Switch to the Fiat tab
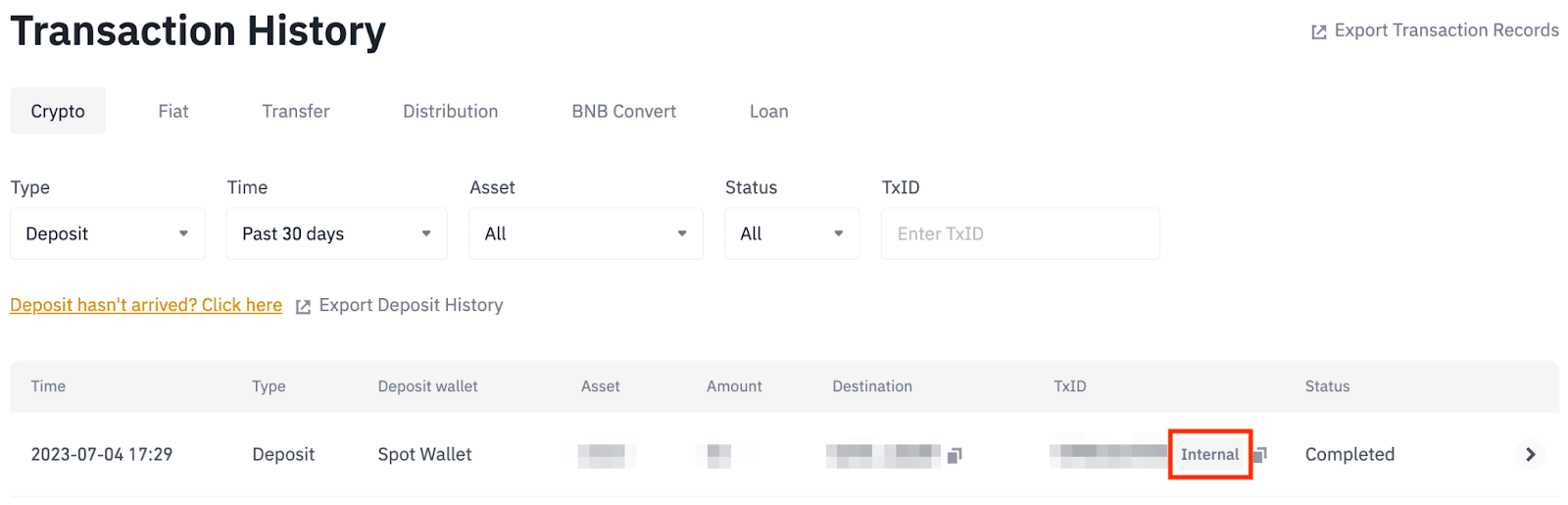Viewport: 1568px width, 505px height. coord(173,112)
